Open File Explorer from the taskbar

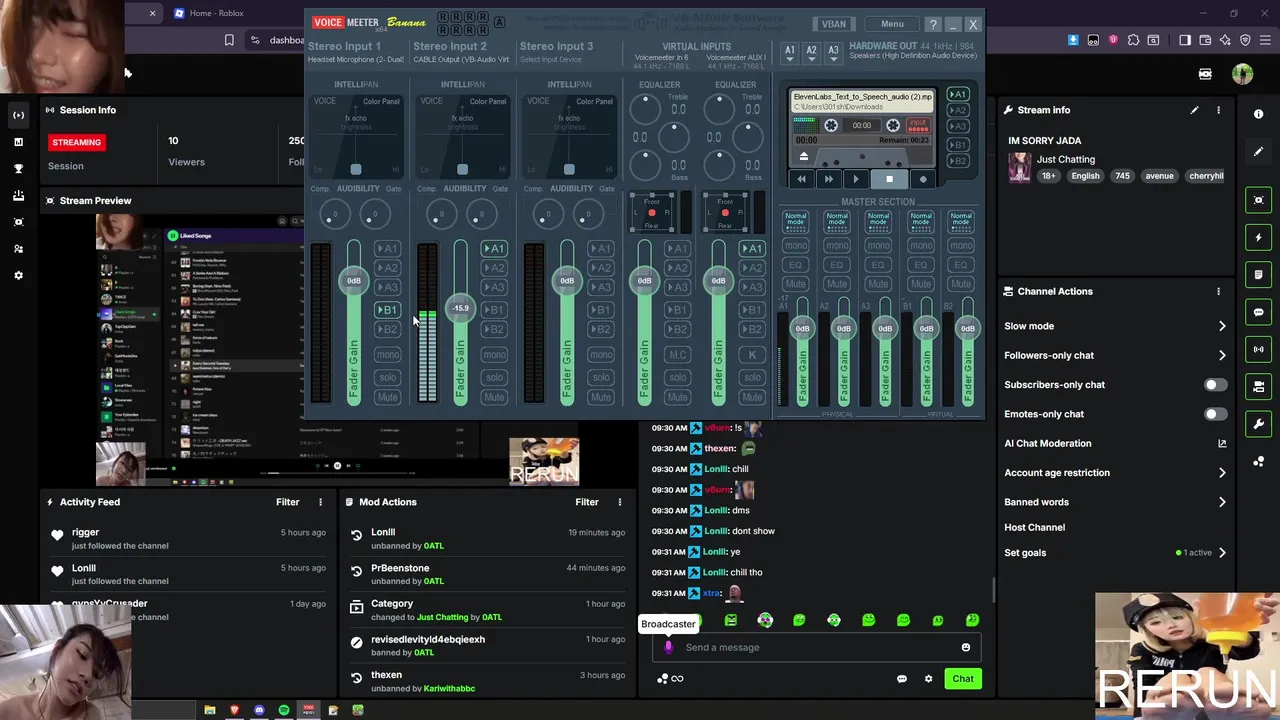pos(210,710)
